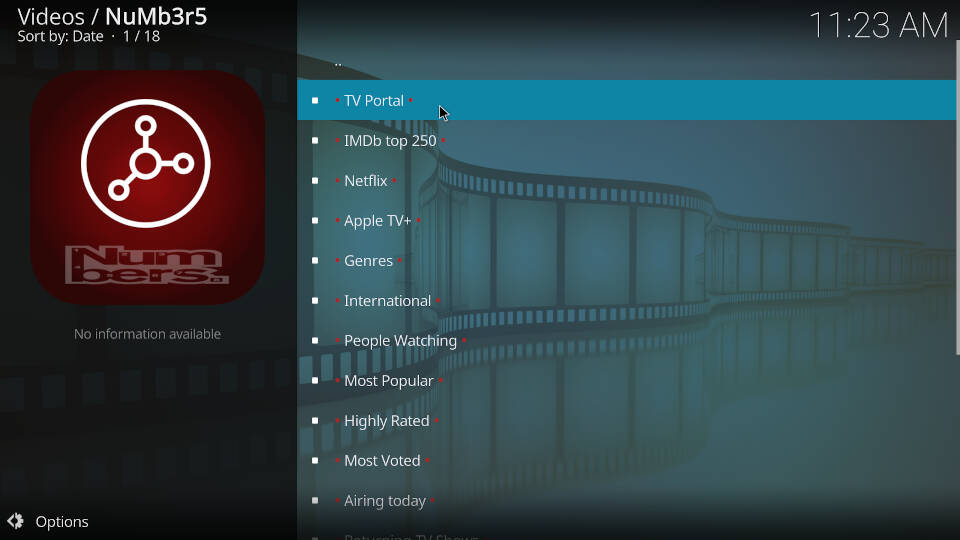Select People Watching list
This screenshot has height=540, width=960.
[x=626, y=340]
